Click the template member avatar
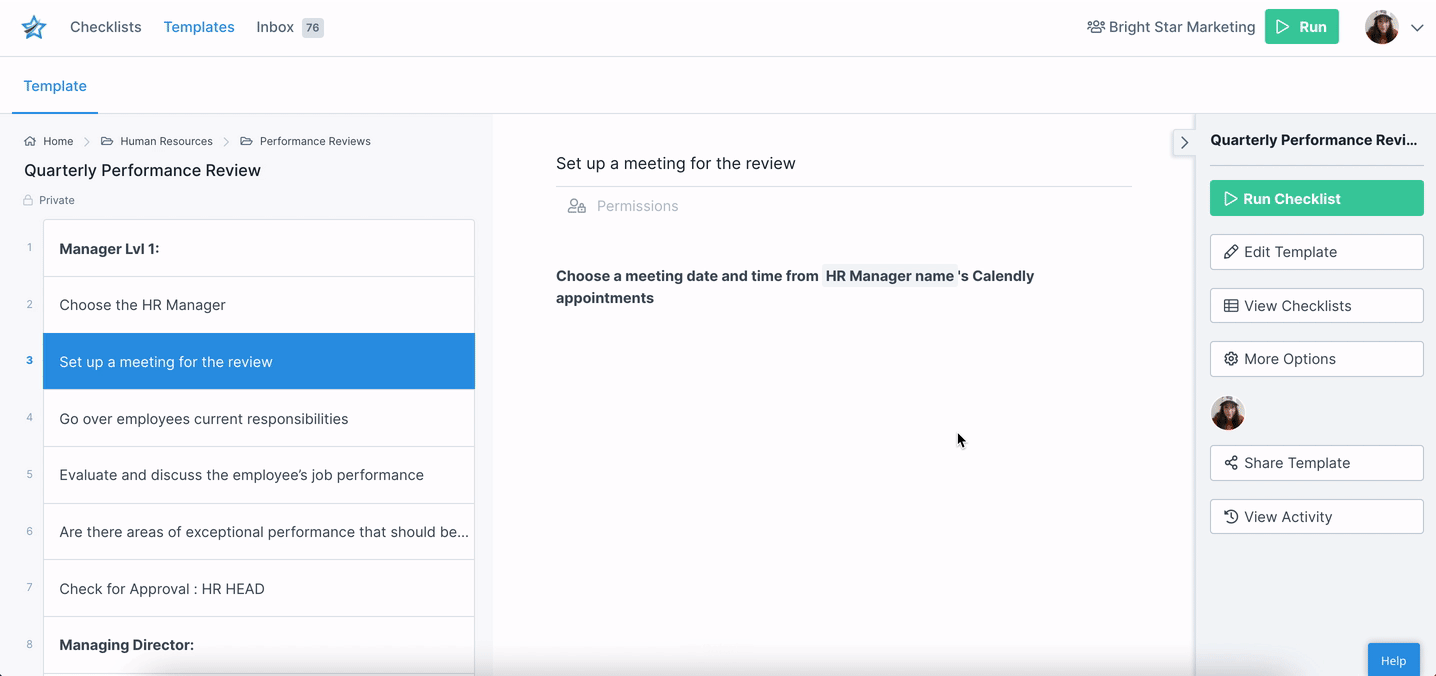This screenshot has height=676, width=1436. click(1228, 412)
